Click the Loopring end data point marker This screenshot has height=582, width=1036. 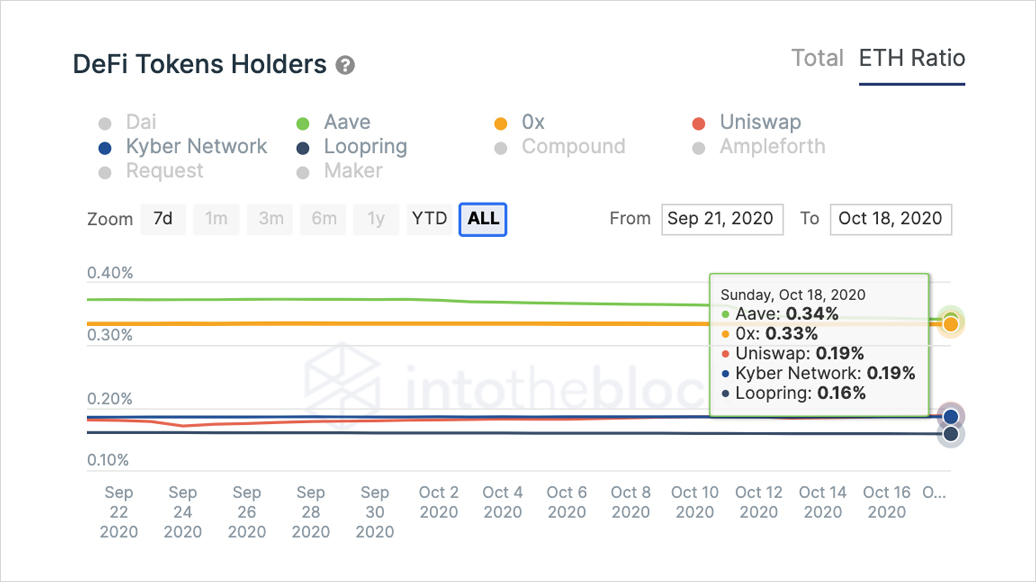[x=951, y=434]
